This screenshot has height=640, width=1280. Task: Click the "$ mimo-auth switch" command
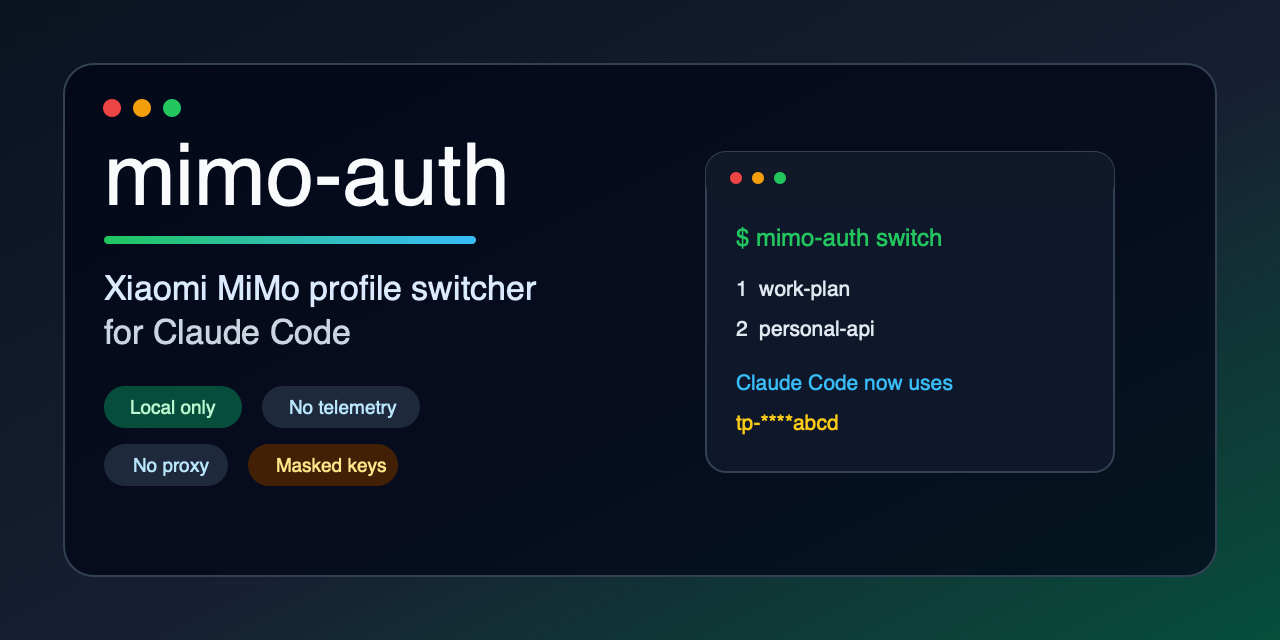(x=839, y=238)
